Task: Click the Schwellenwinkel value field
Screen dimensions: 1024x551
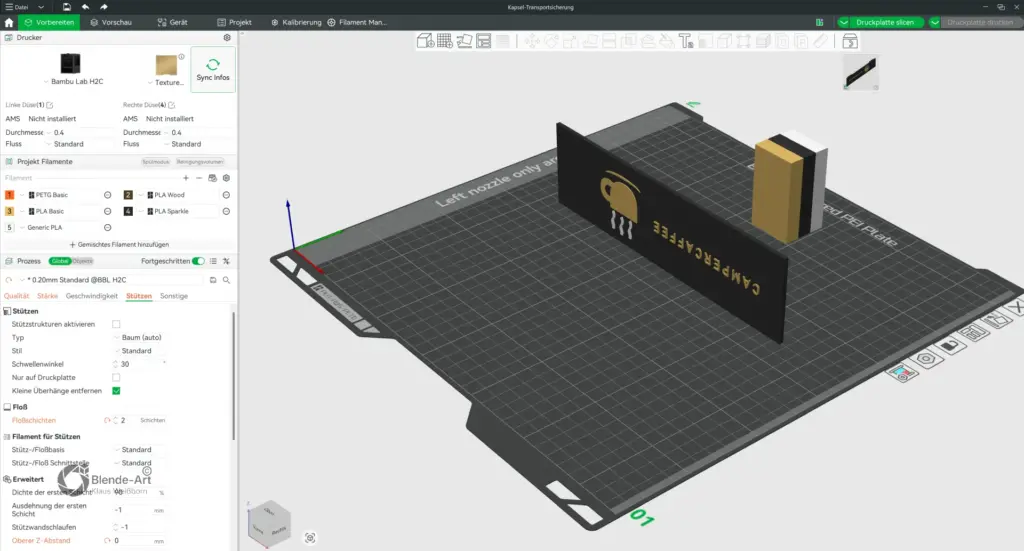Action: [140, 364]
